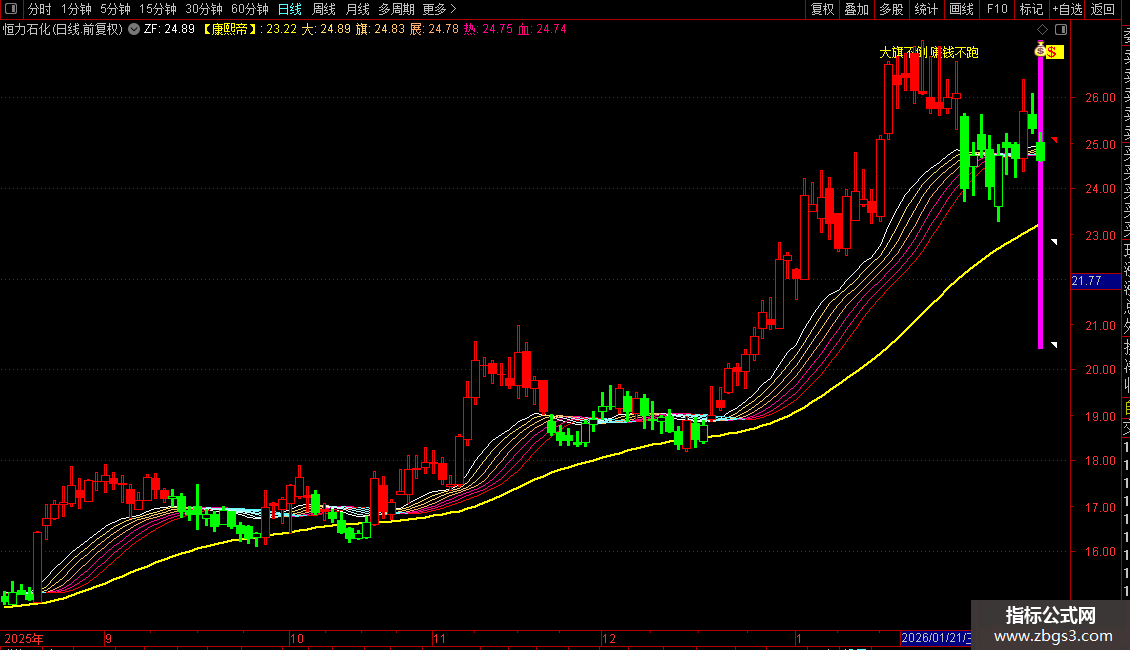Toggle the left sidebar panel icon
This screenshot has width=1130, height=650.
pos(11,9)
